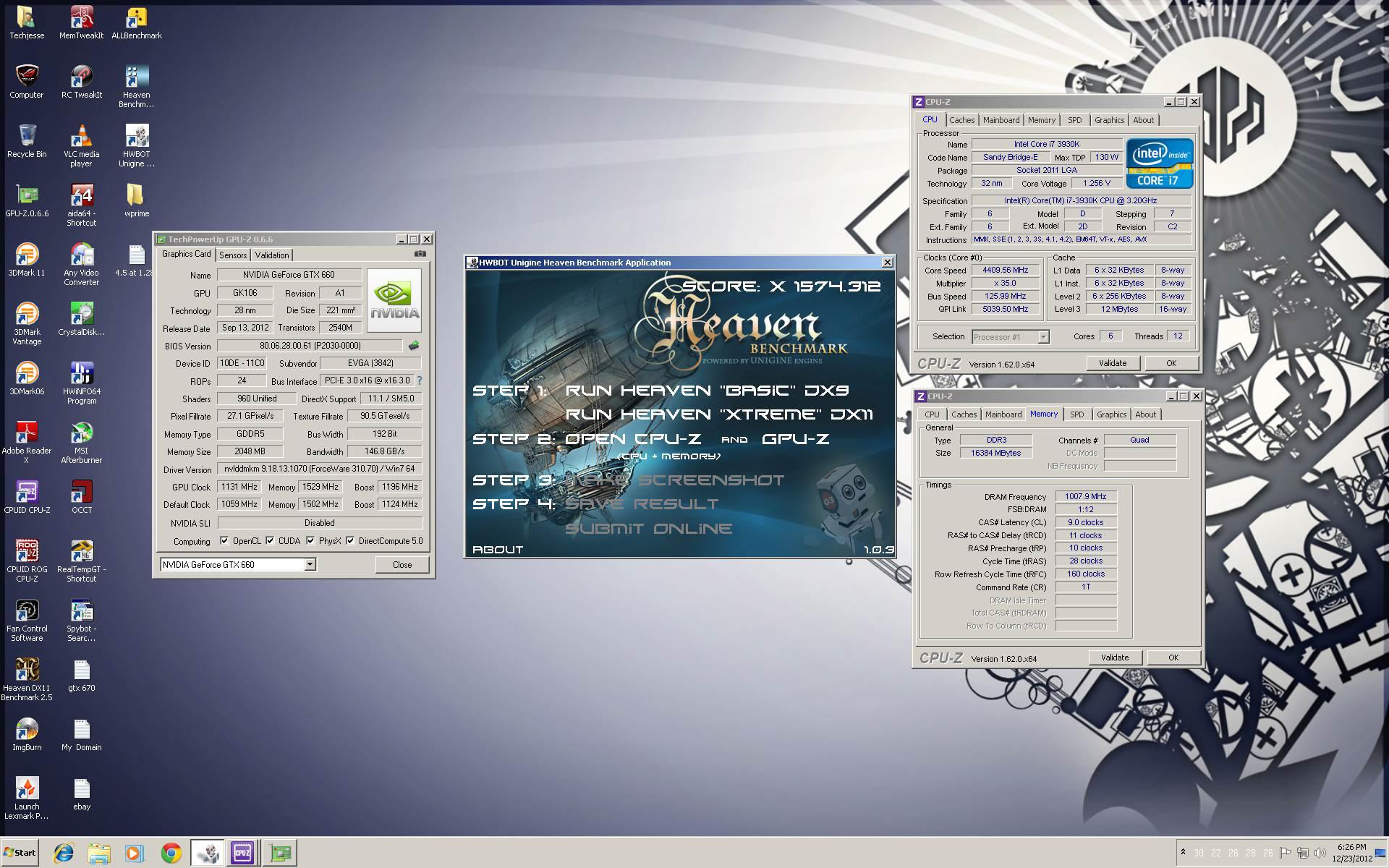The image size is (1389, 868).
Task: Click RUN HEAVEN "BASIC" DX9 step
Action: click(x=707, y=391)
